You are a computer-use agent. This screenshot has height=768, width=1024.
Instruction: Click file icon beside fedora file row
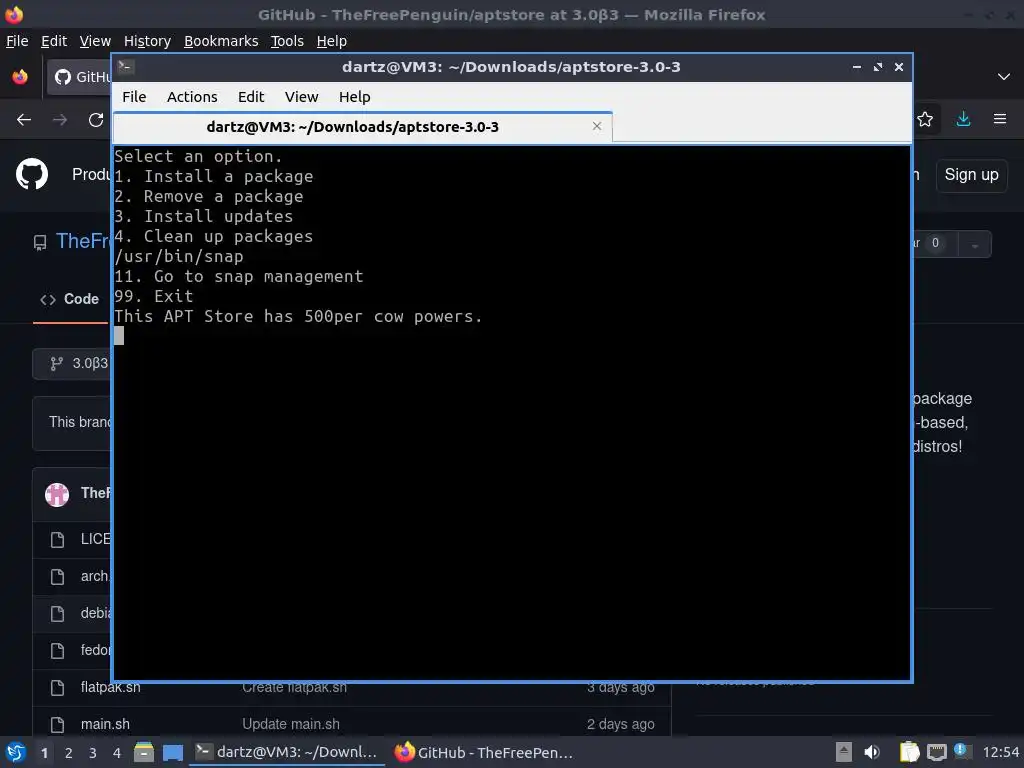point(57,650)
